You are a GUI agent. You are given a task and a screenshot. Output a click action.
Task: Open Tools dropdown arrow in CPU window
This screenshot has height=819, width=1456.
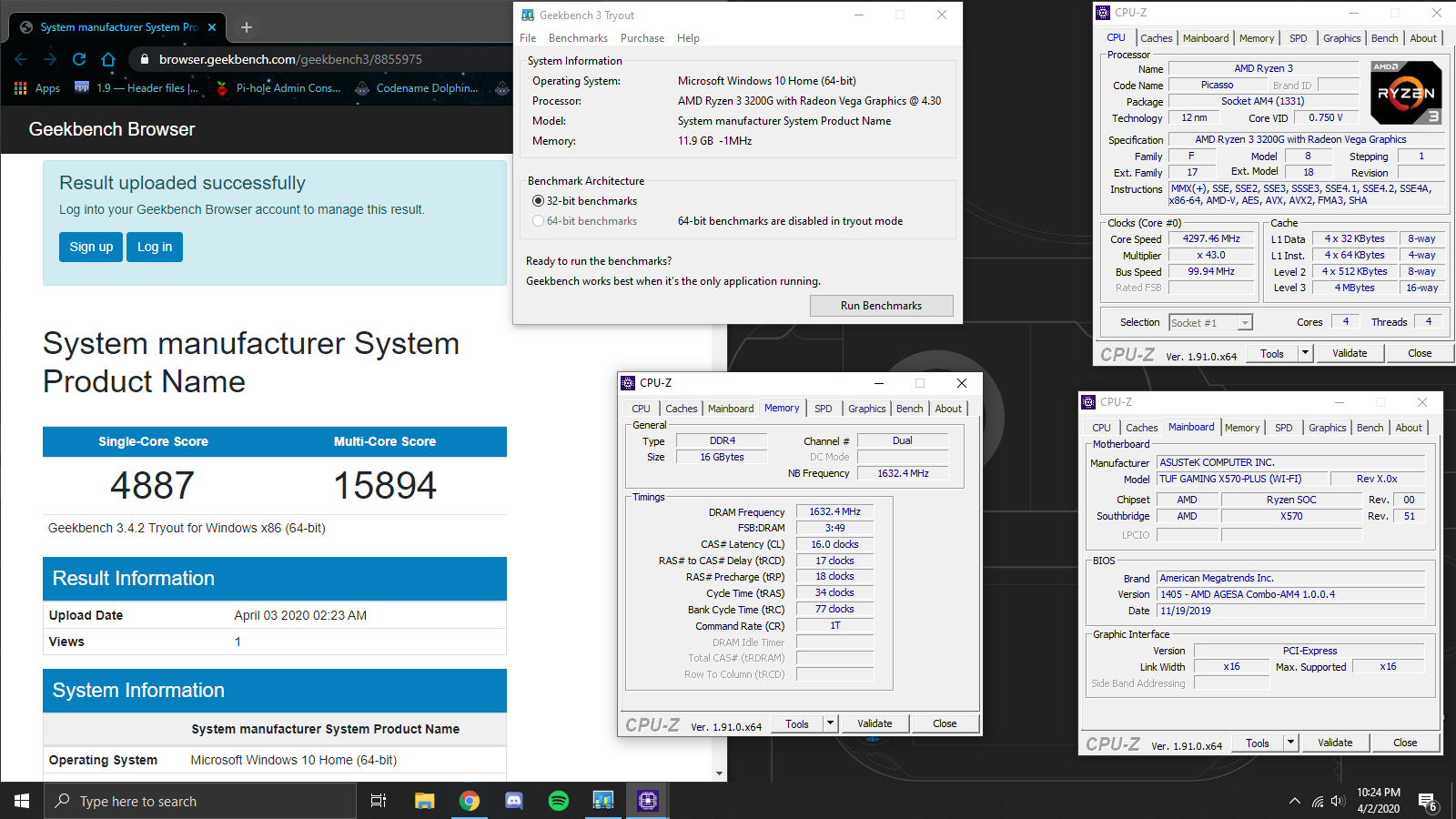1305,353
